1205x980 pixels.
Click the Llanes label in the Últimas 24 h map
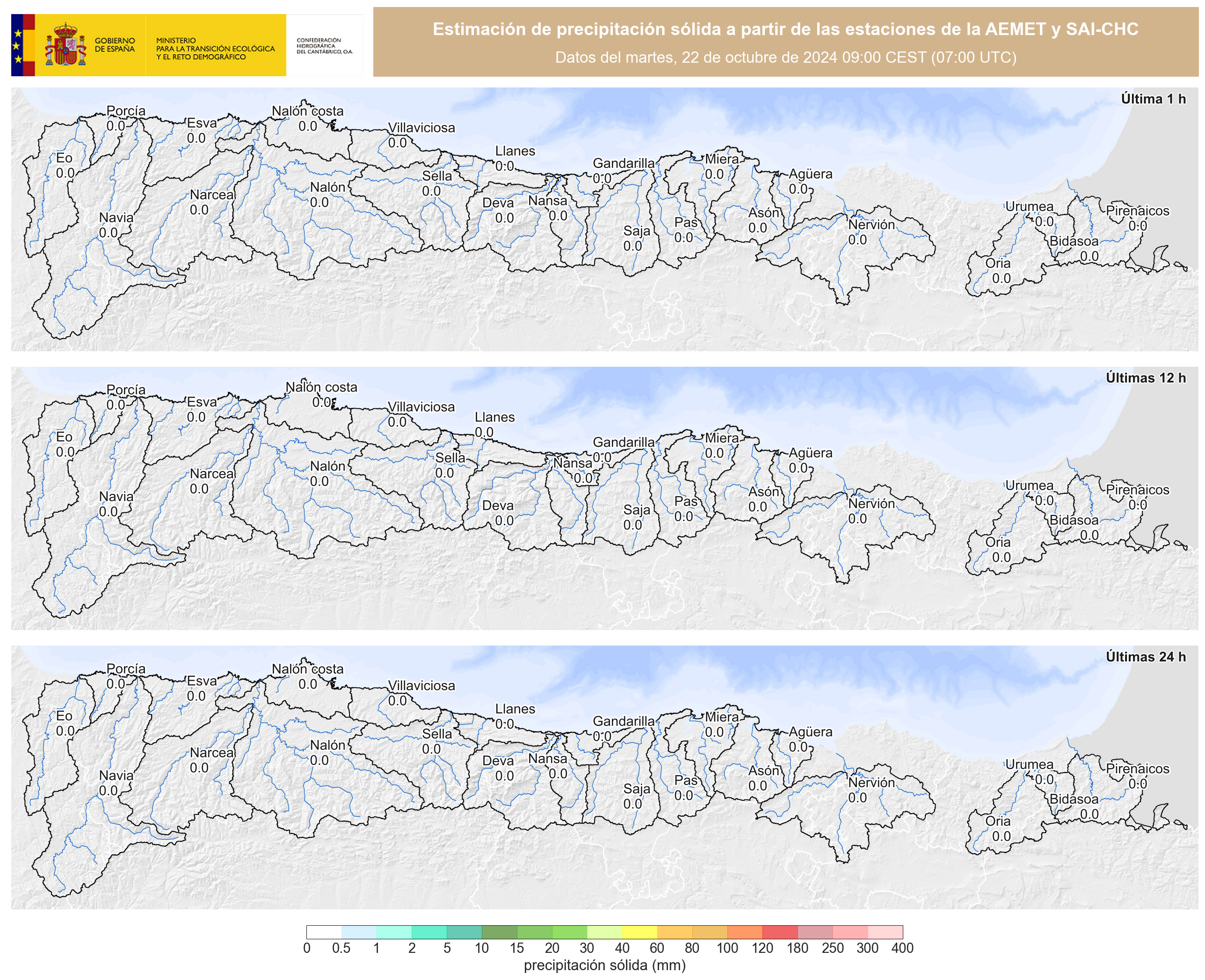point(515,709)
